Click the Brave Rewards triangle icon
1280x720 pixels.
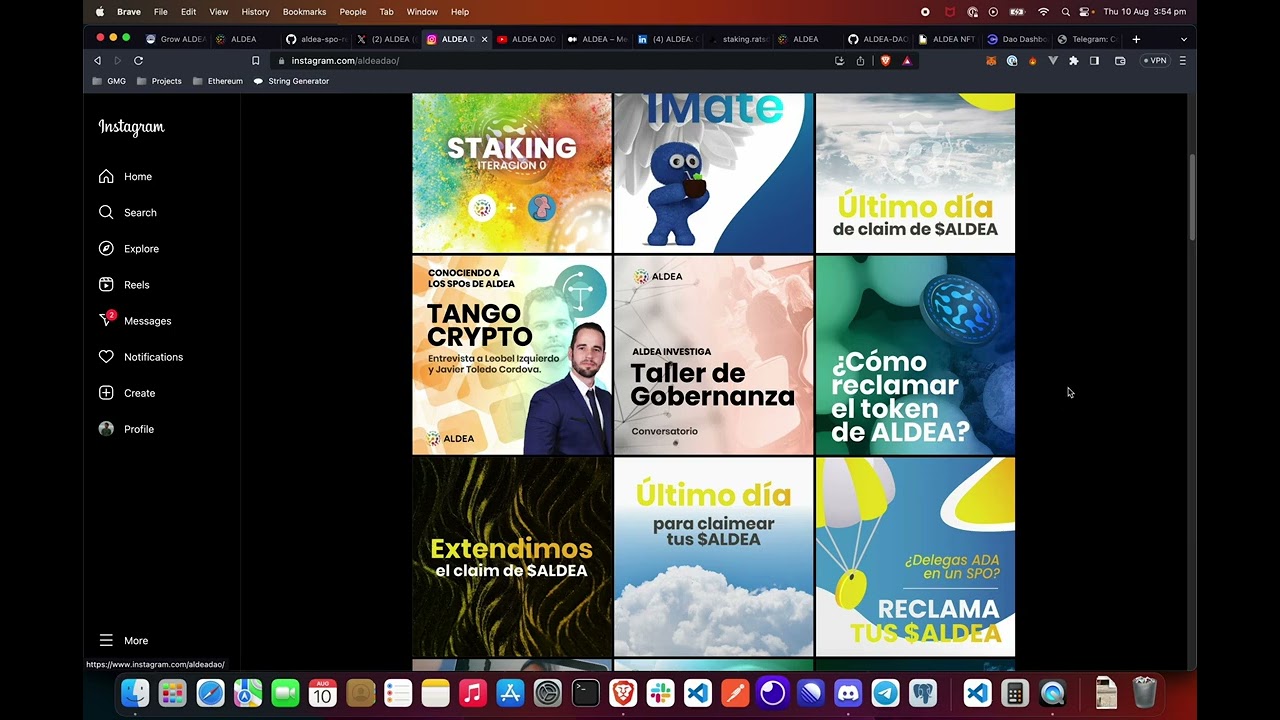[x=907, y=61]
